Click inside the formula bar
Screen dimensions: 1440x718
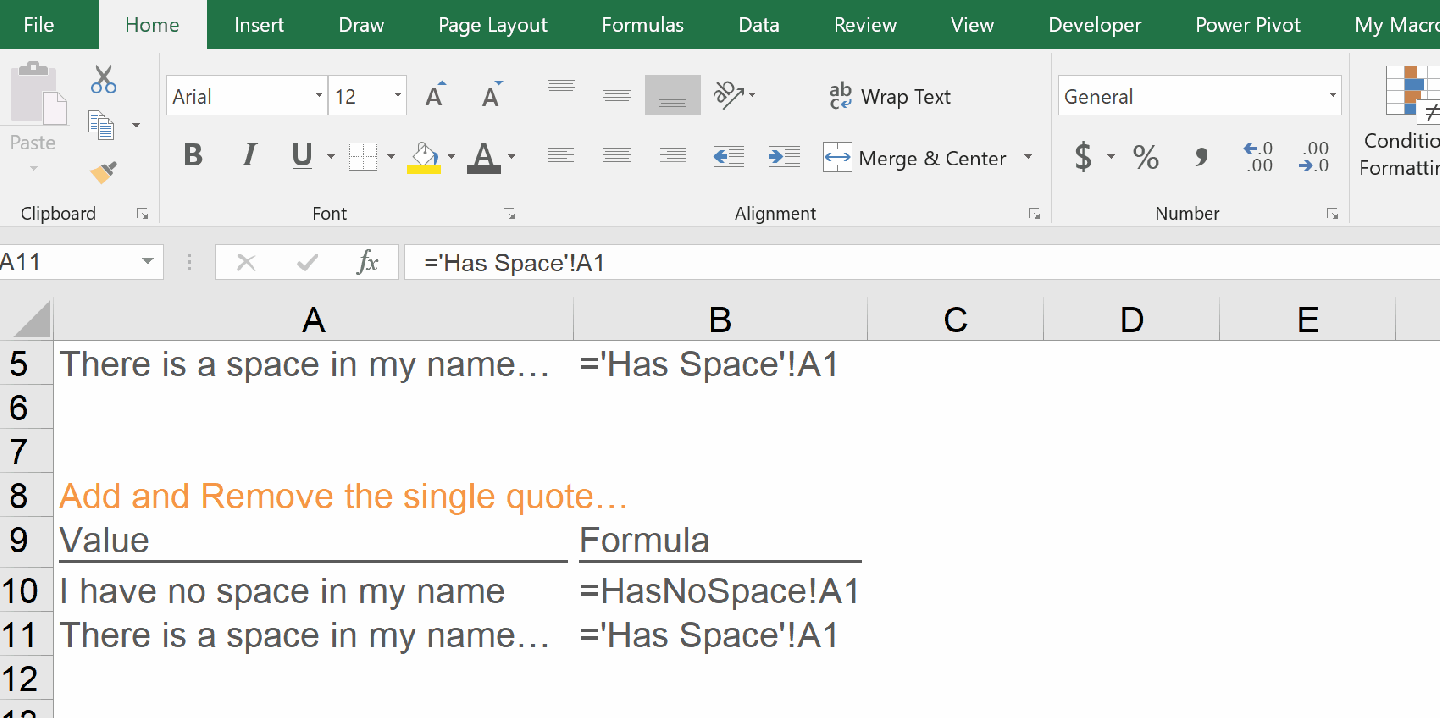tap(700, 261)
